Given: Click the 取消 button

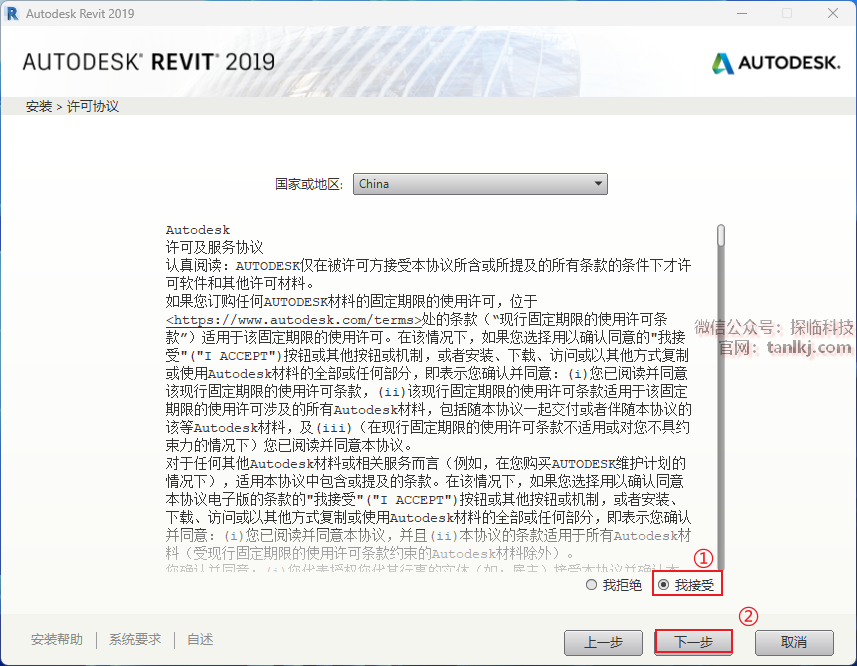Looking at the screenshot, I should [x=794, y=643].
